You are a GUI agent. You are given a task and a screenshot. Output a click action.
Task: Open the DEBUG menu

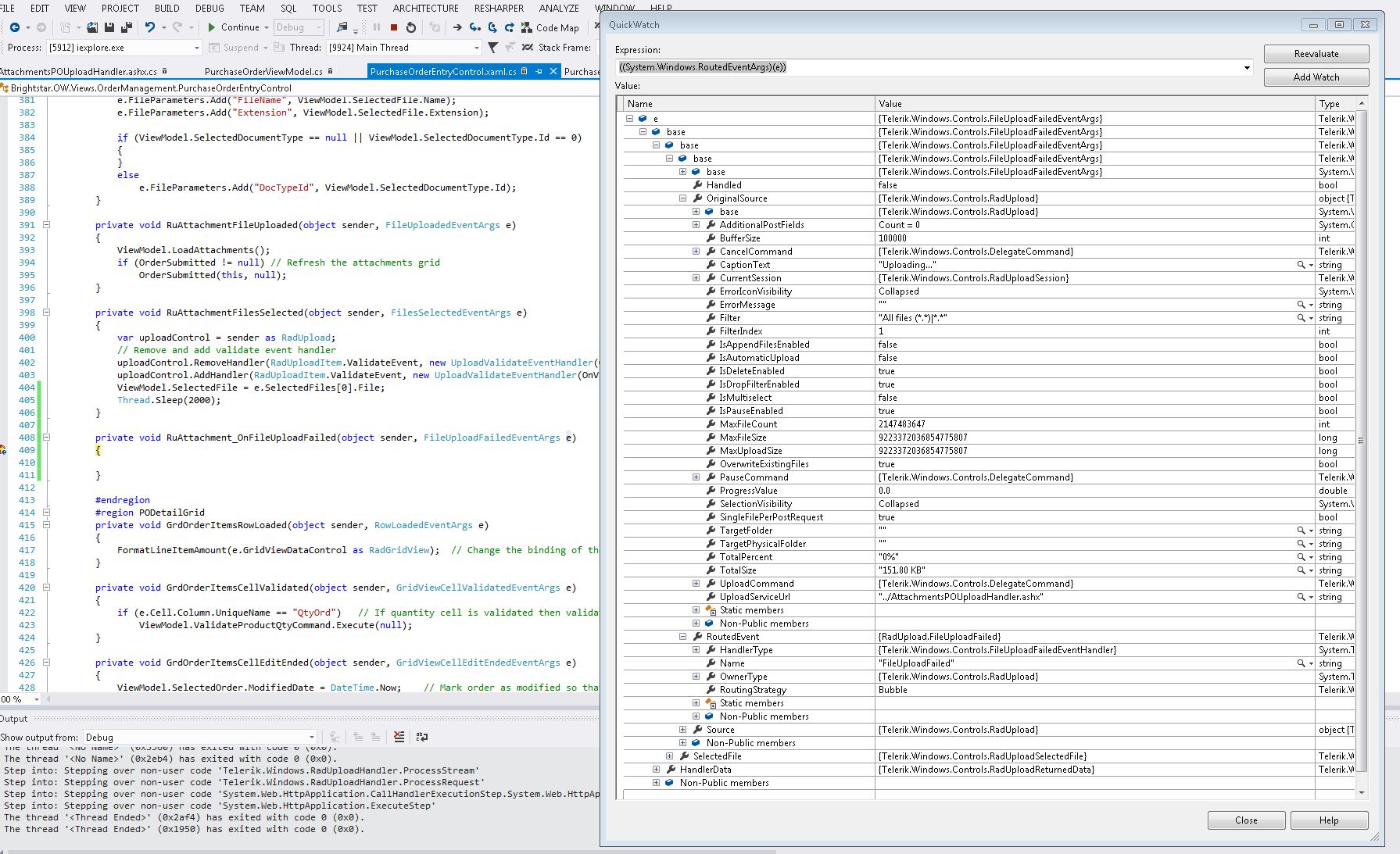(209, 8)
